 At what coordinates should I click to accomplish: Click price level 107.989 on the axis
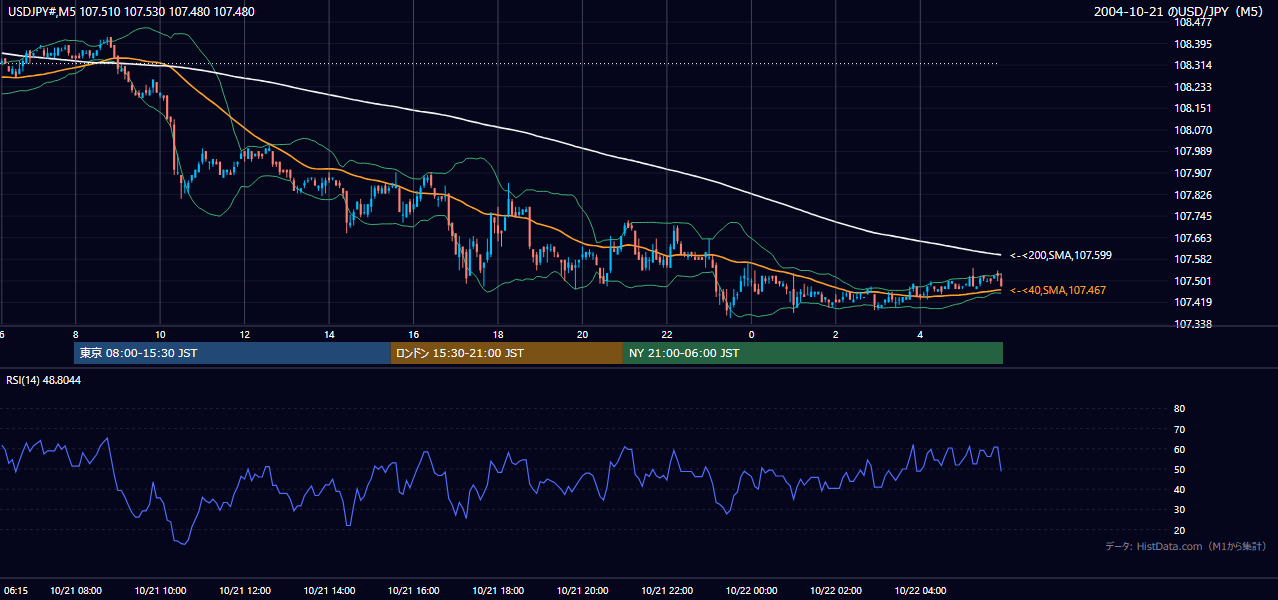tap(1192, 151)
